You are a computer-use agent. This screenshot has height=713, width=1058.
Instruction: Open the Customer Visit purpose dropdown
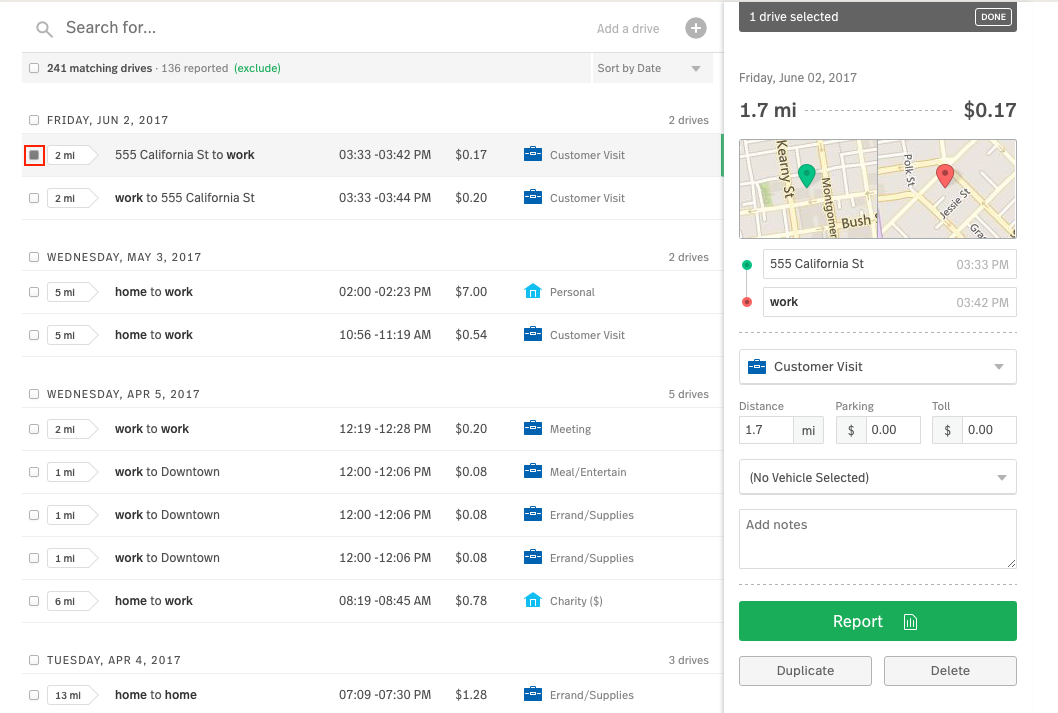click(878, 367)
